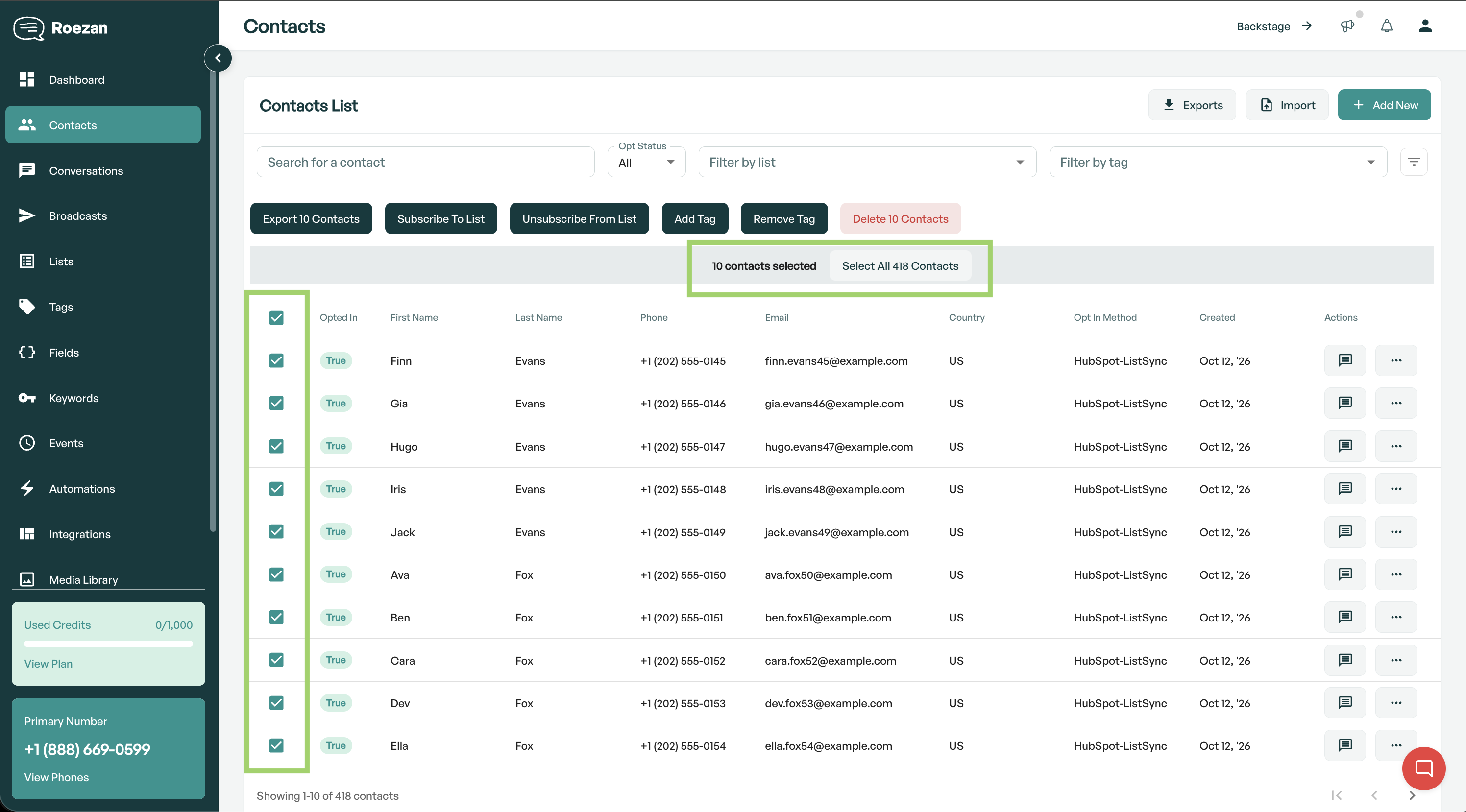Click Select All 418 Contacts
Image resolution: width=1466 pixels, height=812 pixels.
point(900,266)
